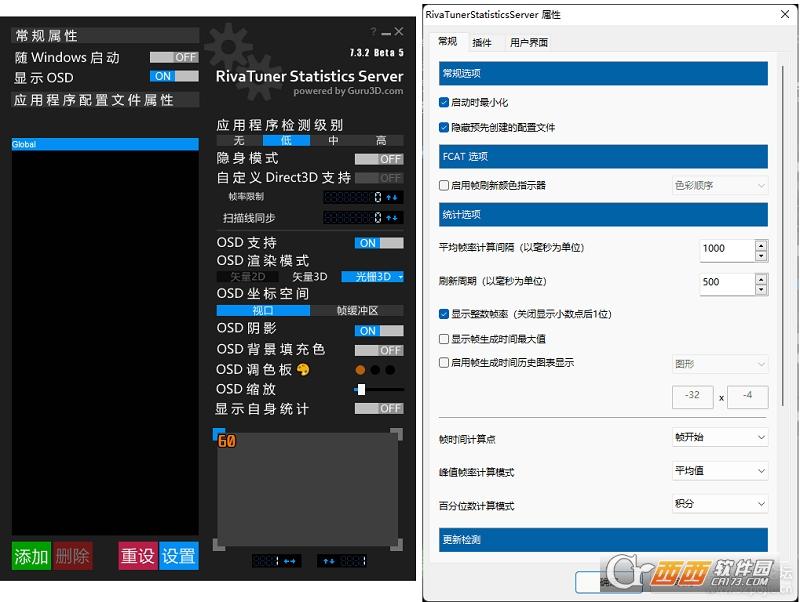Switch to the 常规 tab

(x=447, y=41)
